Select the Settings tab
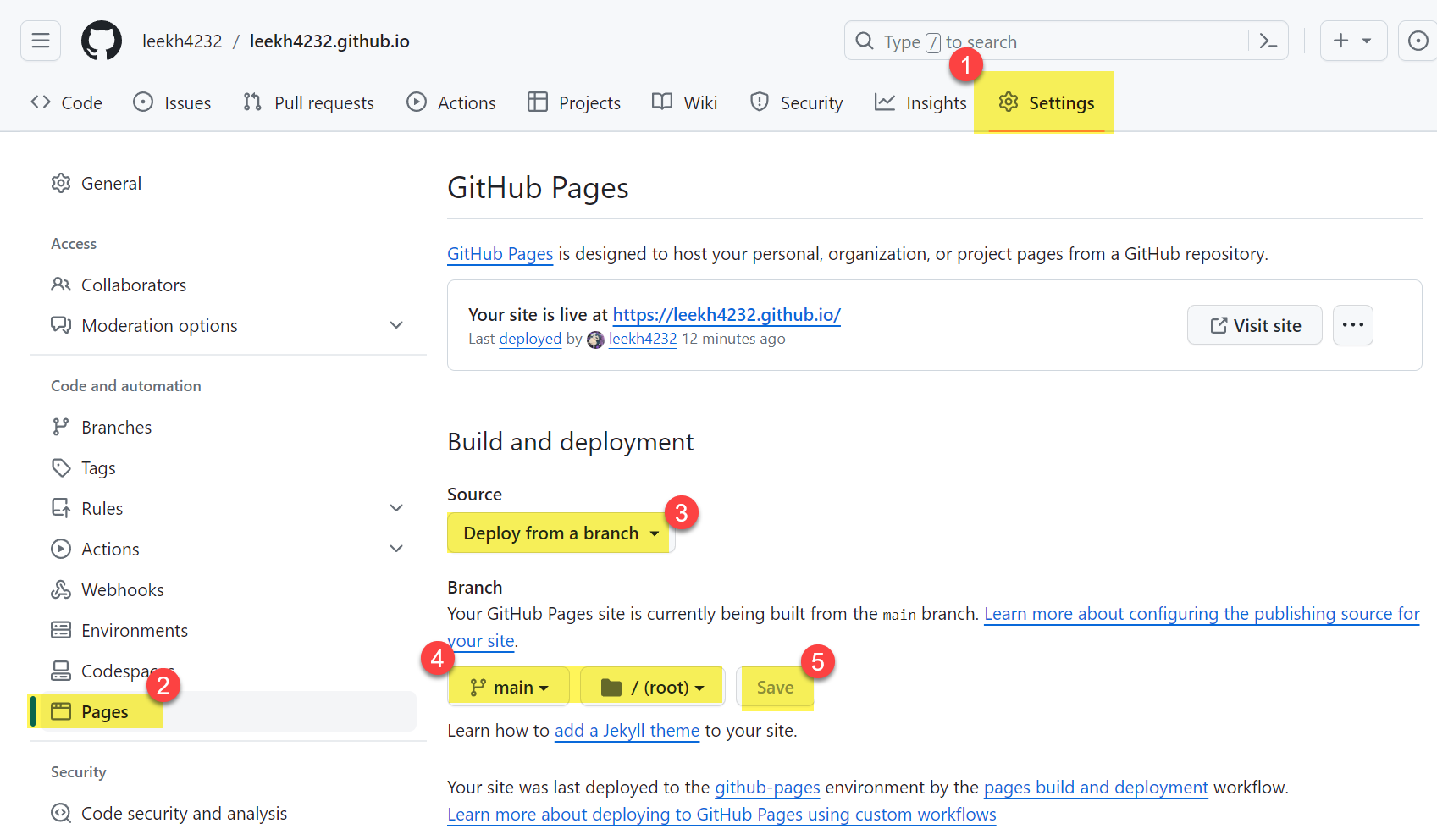 pos(1047,102)
